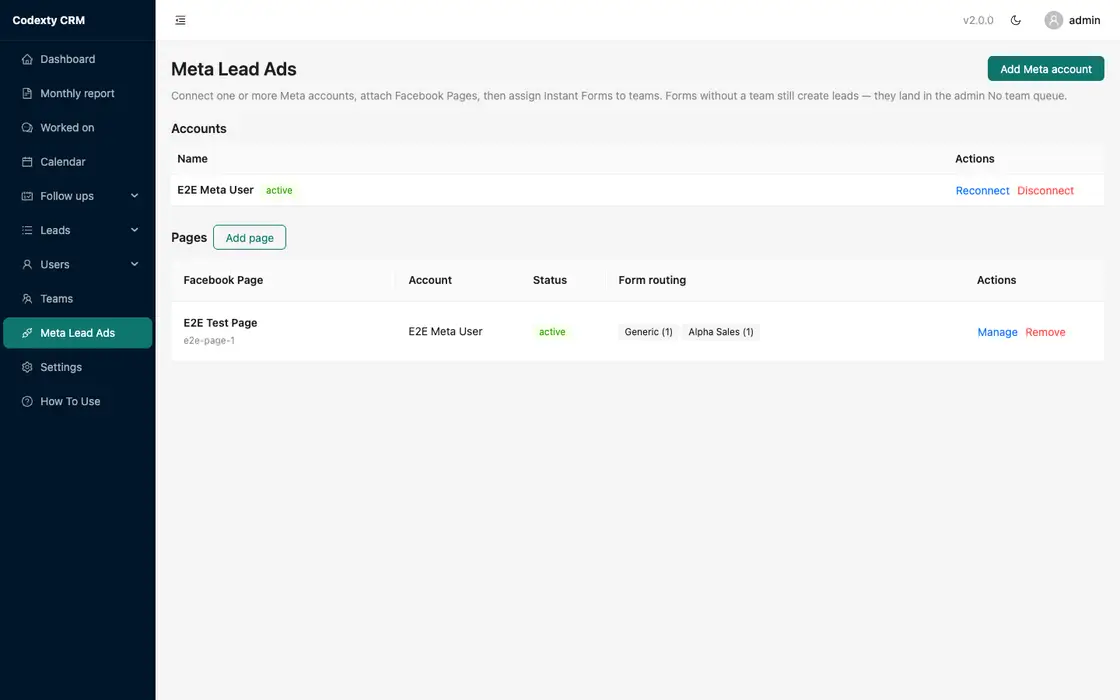Open the Dashboard menu item

tap(78, 59)
